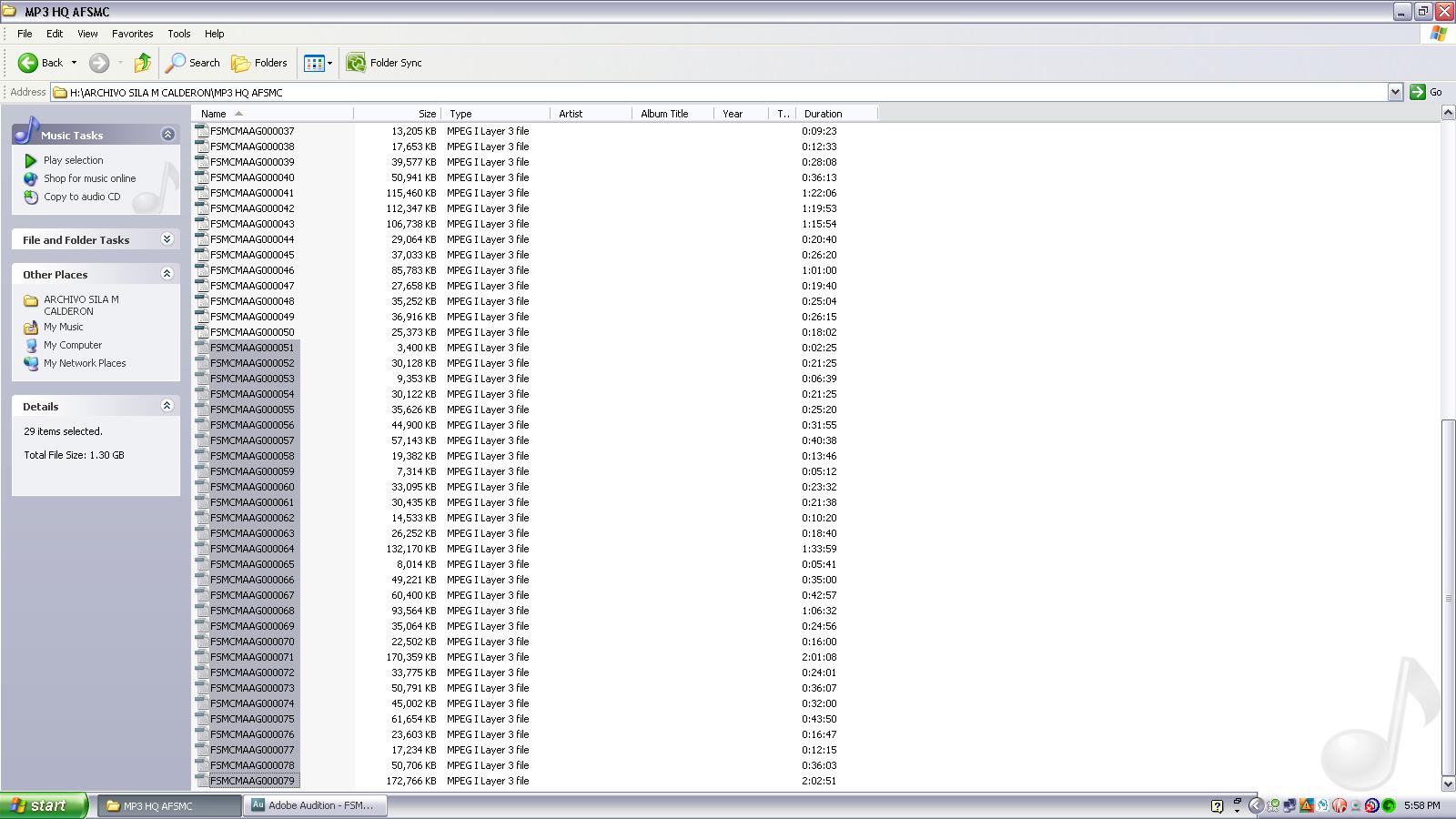Collapse the Other Places panel
This screenshot has width=1456, height=819.
[x=167, y=274]
